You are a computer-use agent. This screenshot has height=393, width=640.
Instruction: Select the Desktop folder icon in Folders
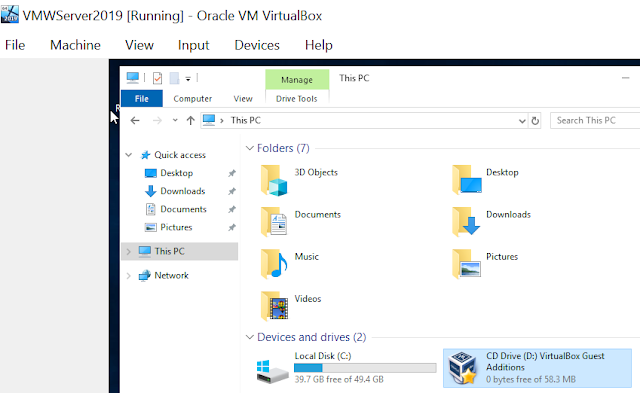pos(467,179)
